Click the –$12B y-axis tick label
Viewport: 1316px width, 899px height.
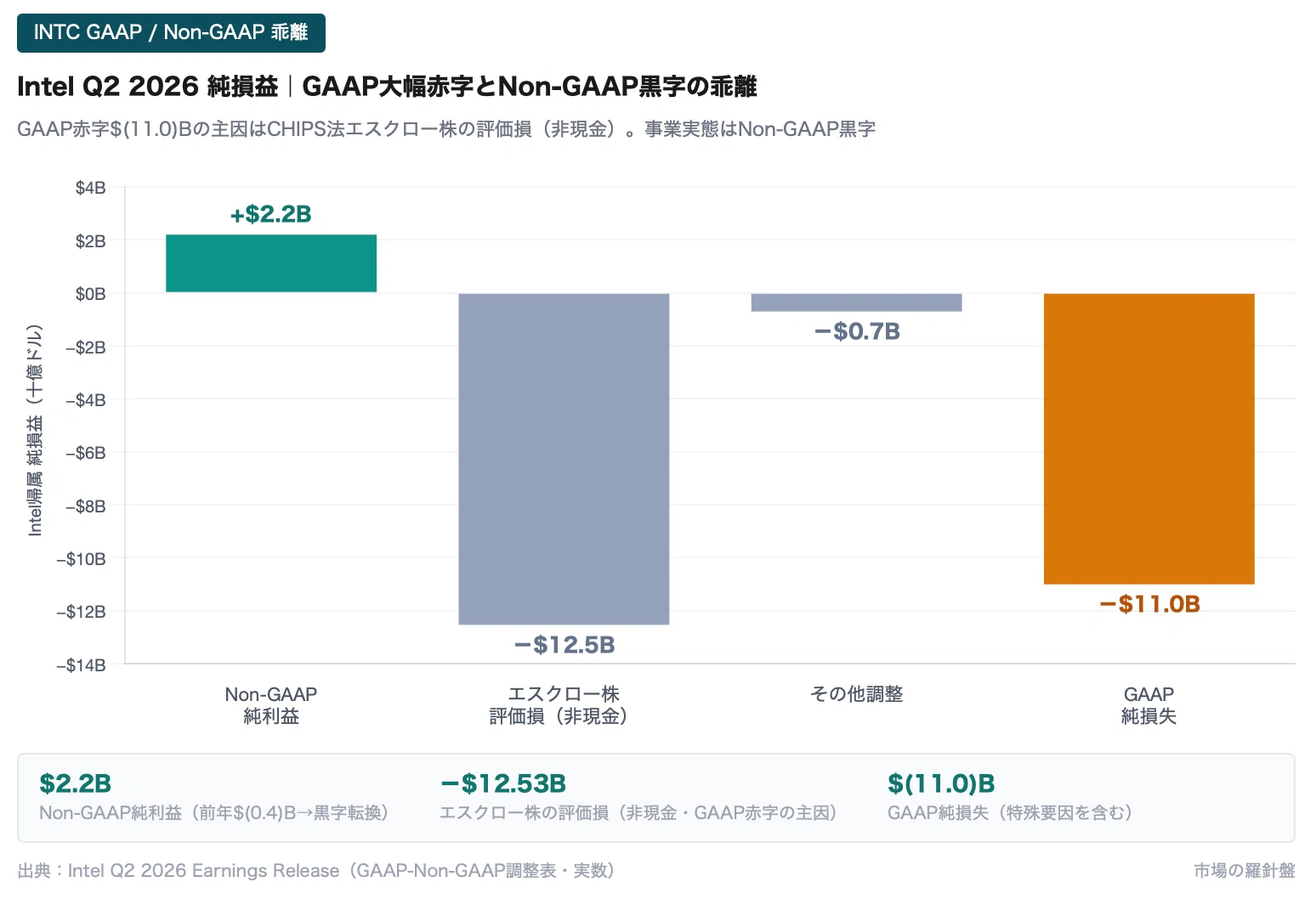(x=82, y=612)
